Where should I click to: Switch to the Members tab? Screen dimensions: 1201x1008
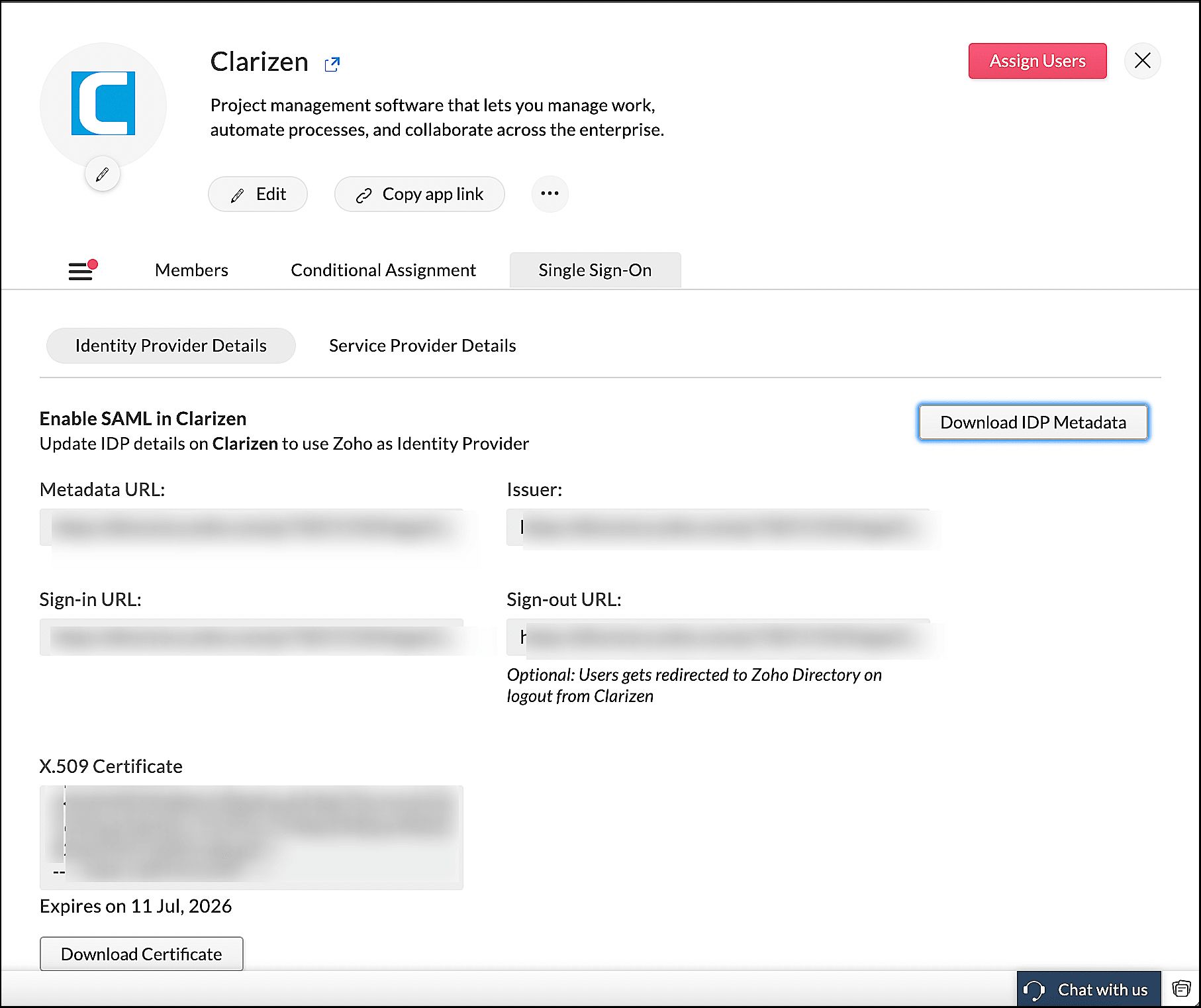tap(191, 270)
